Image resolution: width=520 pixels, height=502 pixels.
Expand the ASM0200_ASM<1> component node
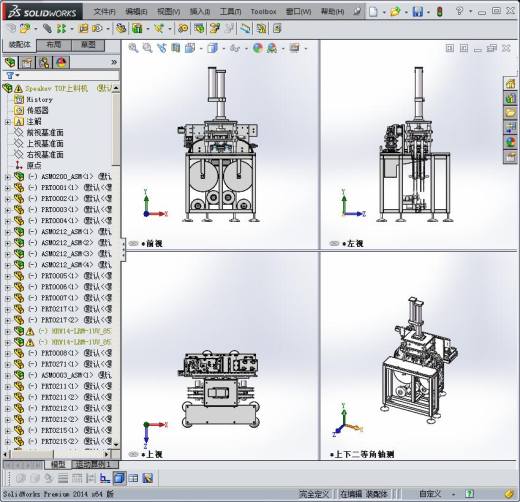click(7, 177)
